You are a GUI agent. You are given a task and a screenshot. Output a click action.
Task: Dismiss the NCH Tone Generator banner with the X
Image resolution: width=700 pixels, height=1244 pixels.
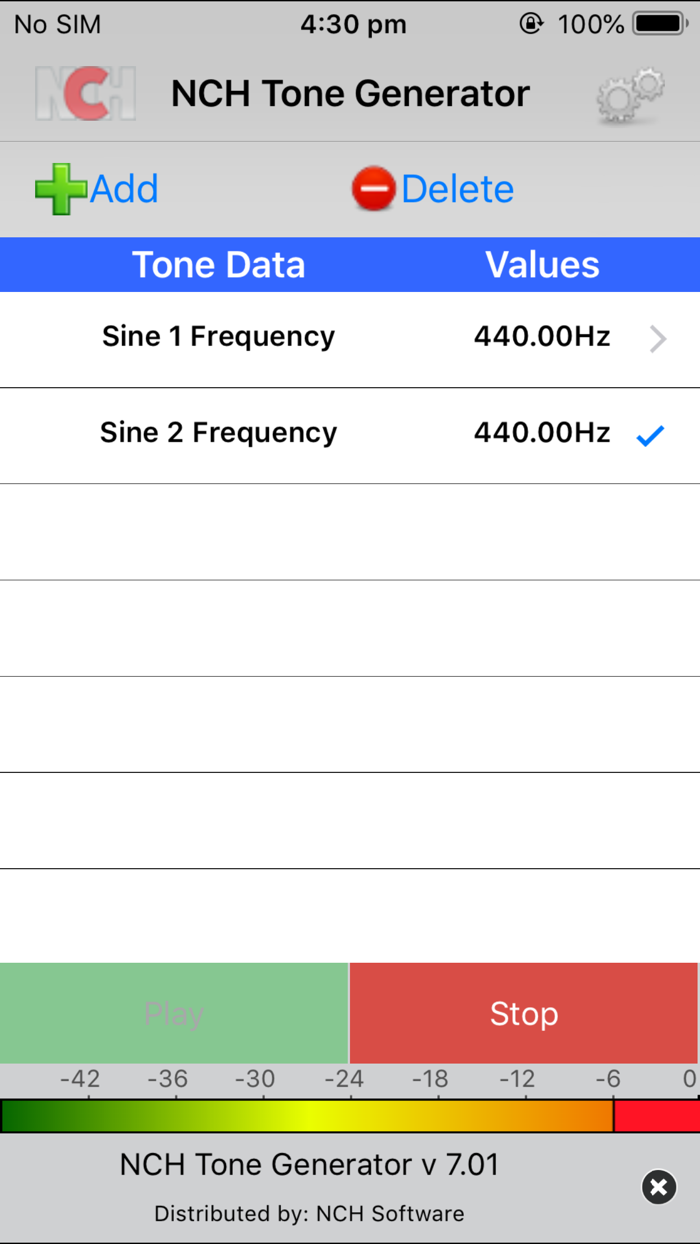658,1187
